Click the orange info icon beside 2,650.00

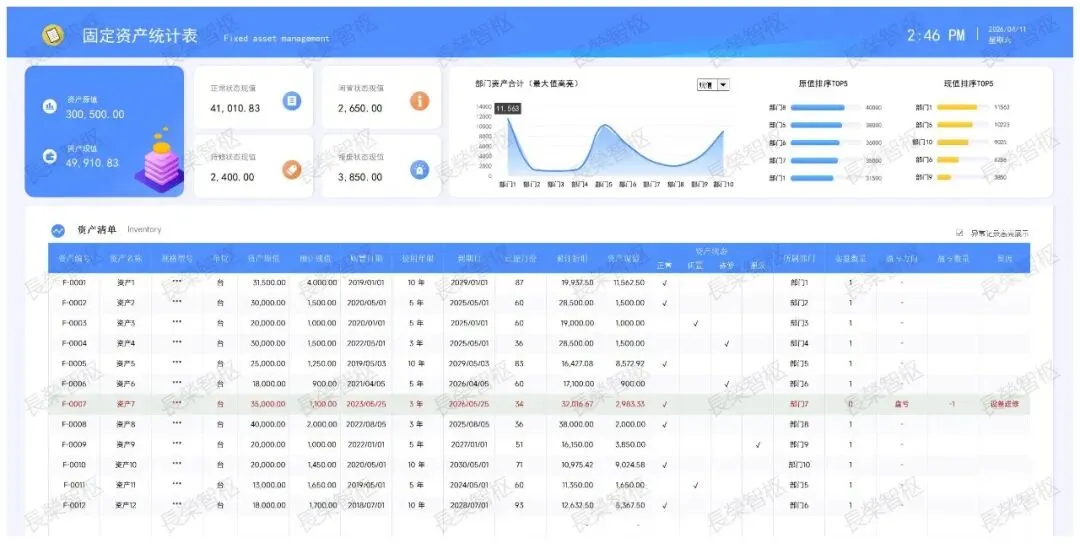click(x=419, y=101)
